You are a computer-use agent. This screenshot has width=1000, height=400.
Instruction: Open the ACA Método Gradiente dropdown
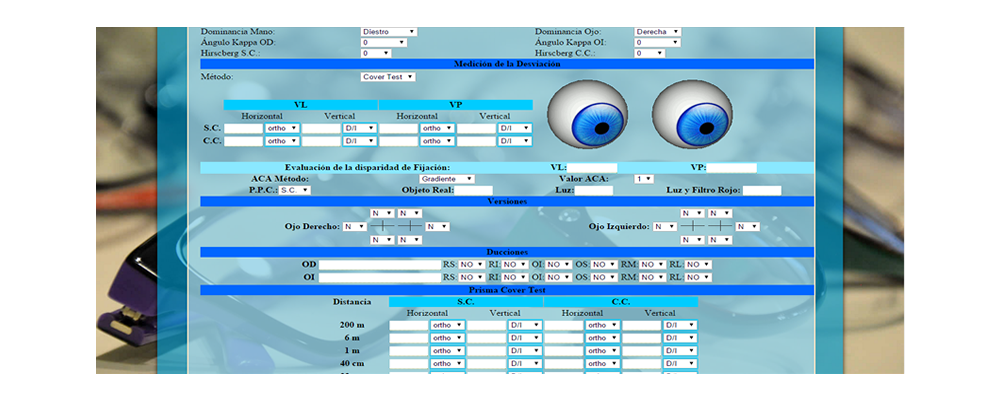click(446, 179)
